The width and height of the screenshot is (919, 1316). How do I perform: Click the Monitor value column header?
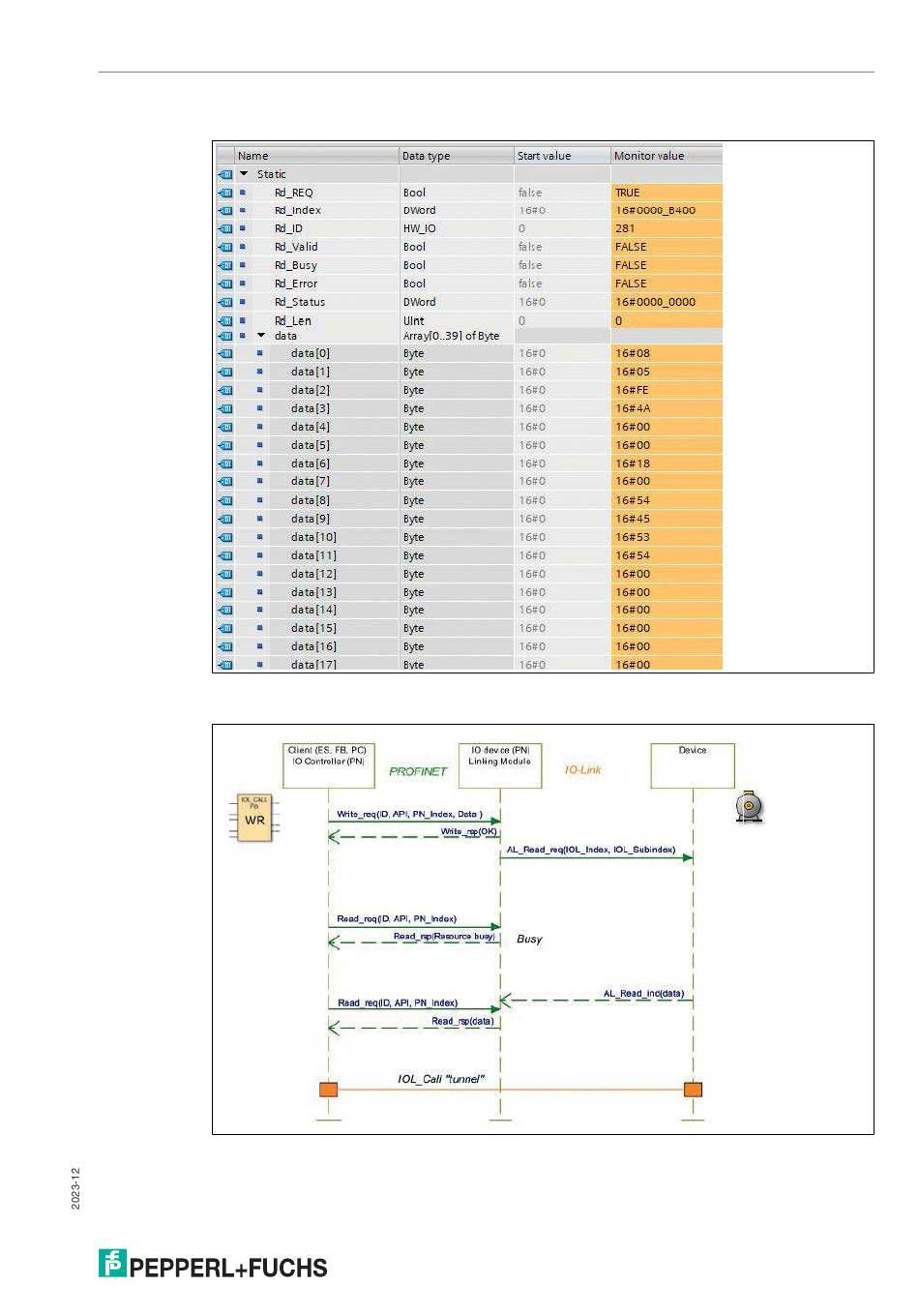[x=667, y=156]
